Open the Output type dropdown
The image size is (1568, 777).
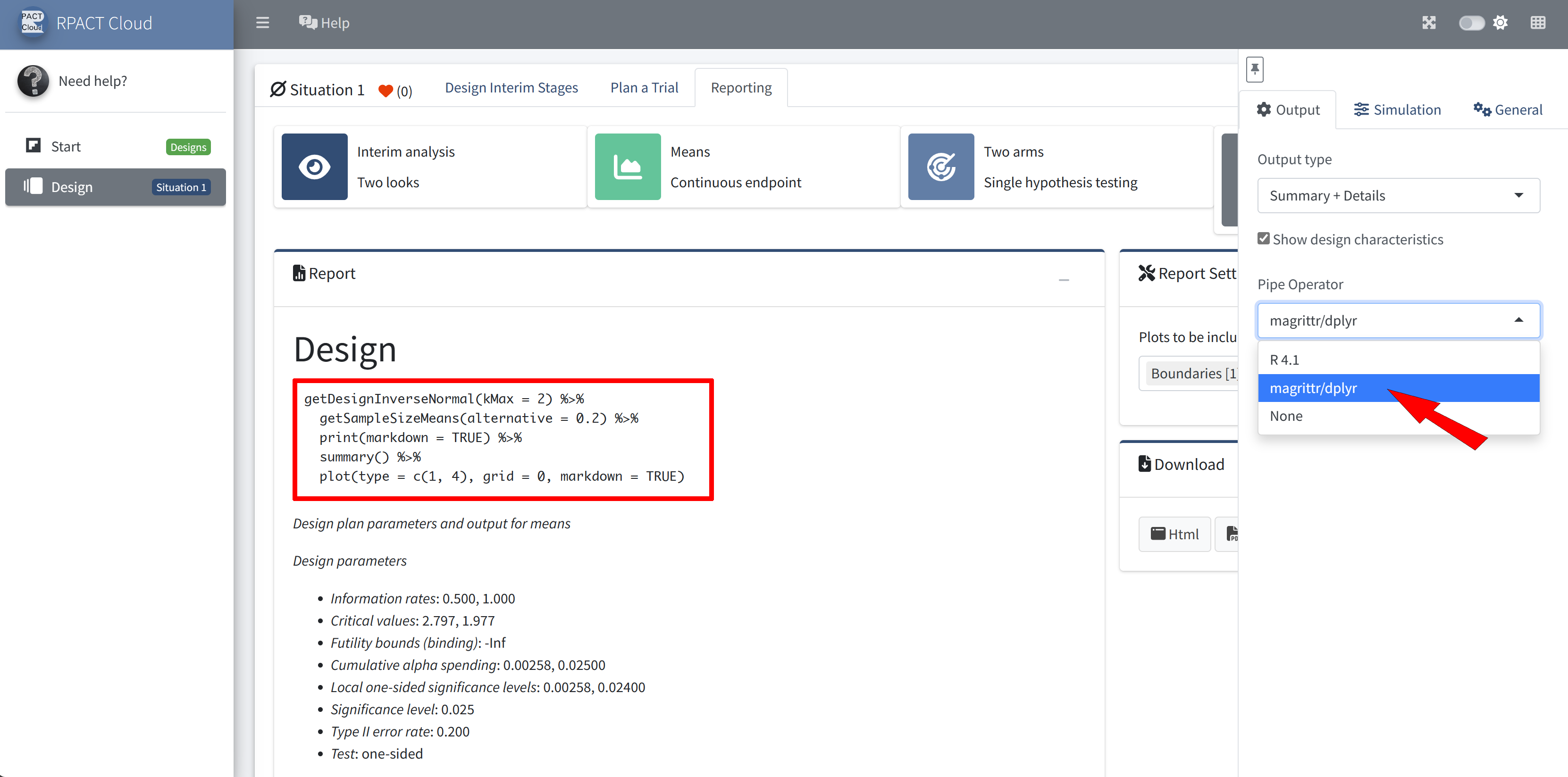pyautogui.click(x=1398, y=196)
